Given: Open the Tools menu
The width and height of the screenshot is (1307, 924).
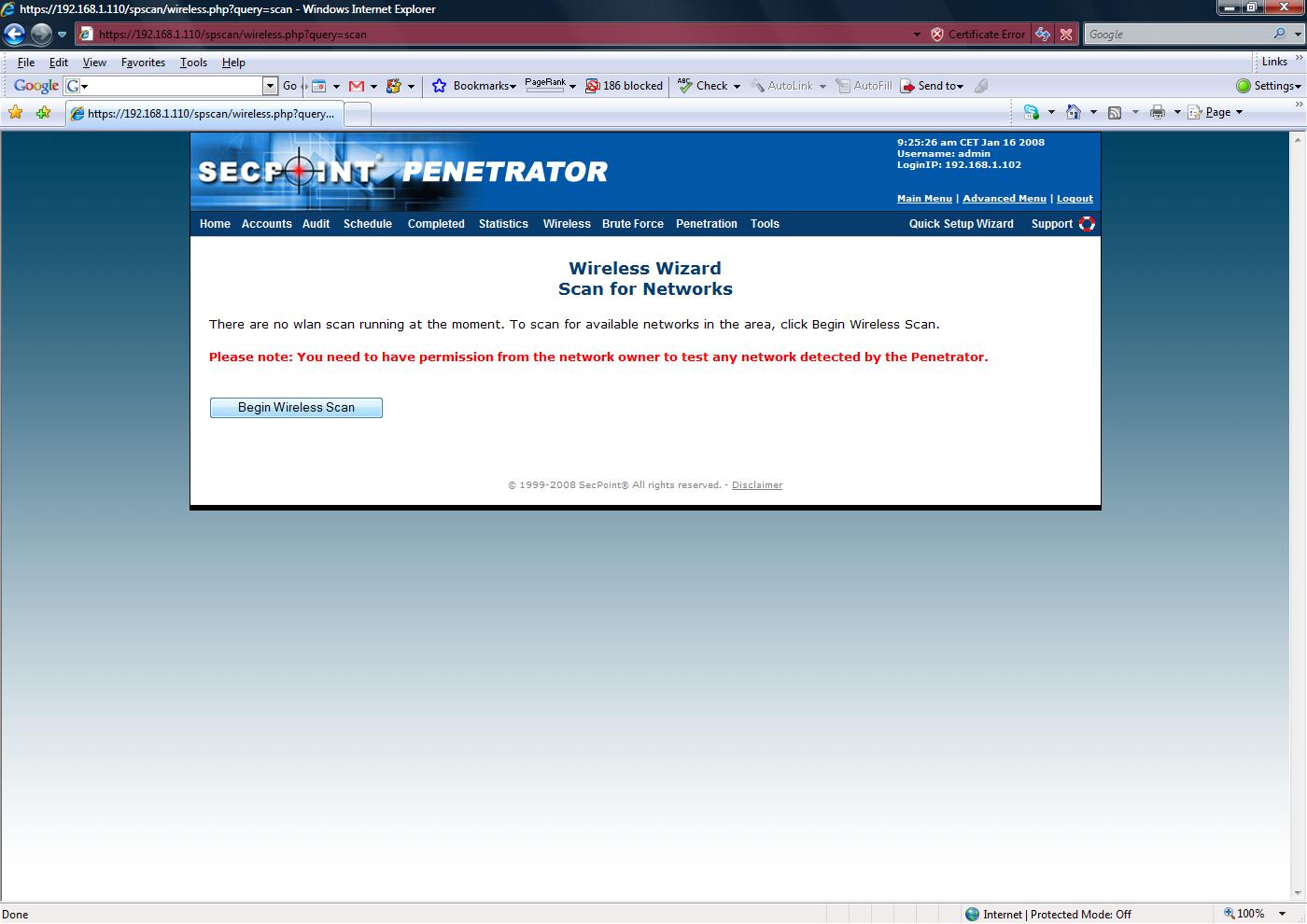Looking at the screenshot, I should pos(193,63).
